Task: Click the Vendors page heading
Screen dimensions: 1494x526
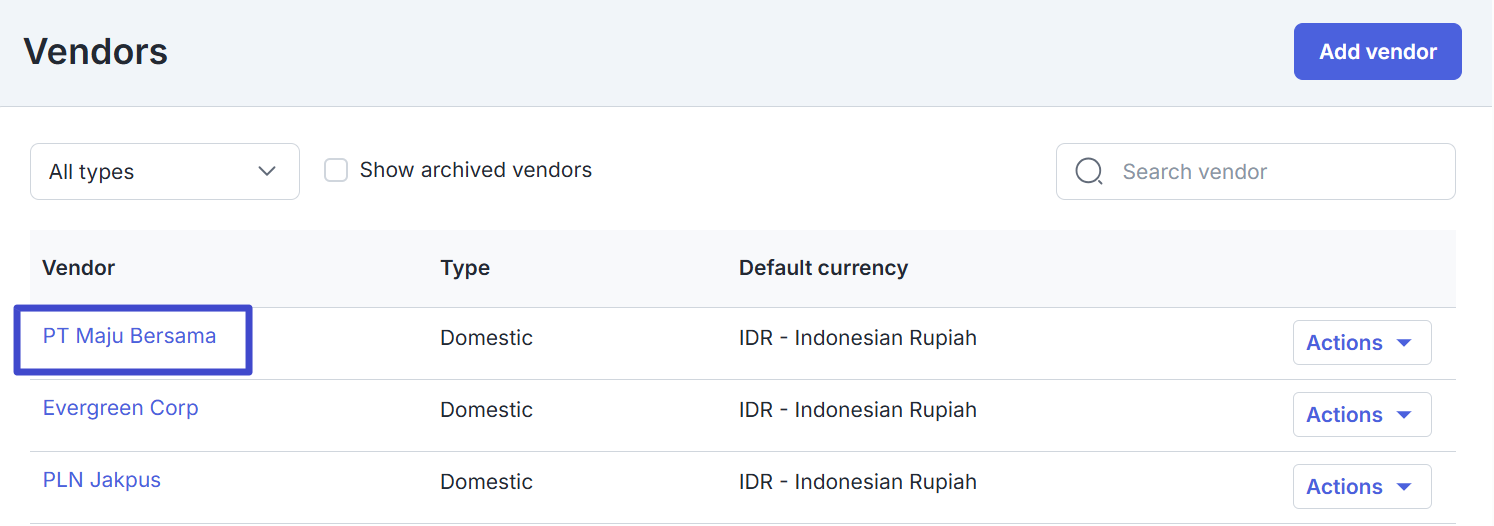Action: [x=95, y=52]
